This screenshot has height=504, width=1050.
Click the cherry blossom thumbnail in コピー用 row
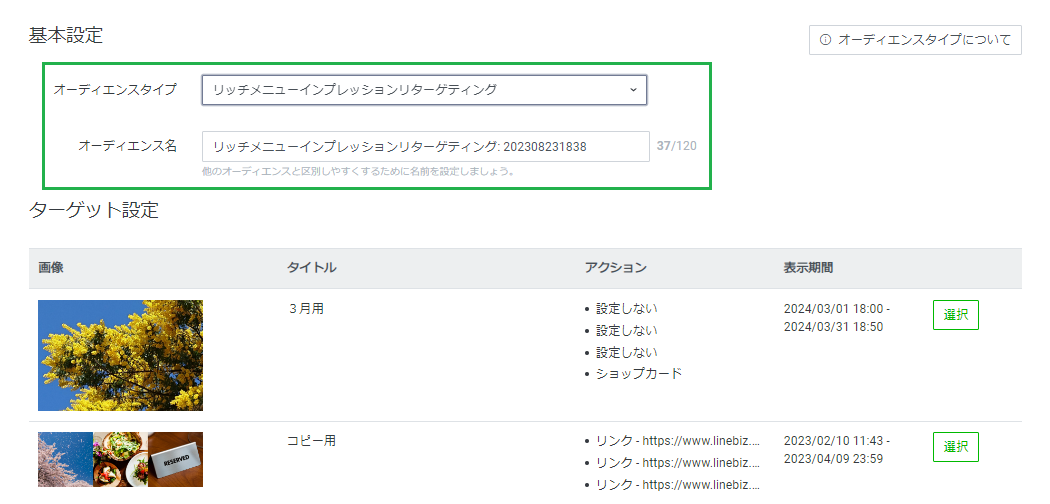click(65, 459)
